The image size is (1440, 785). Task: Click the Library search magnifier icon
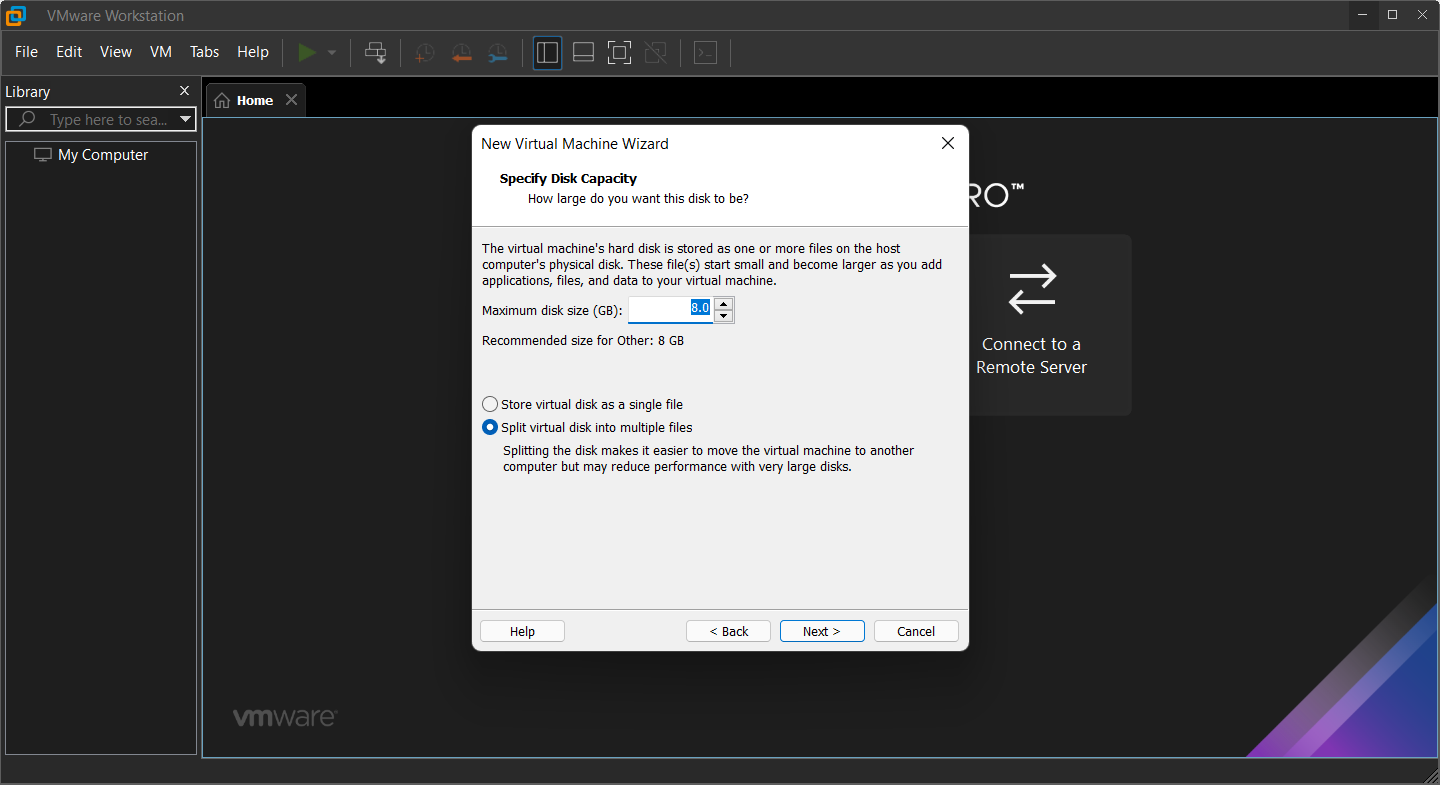point(28,119)
